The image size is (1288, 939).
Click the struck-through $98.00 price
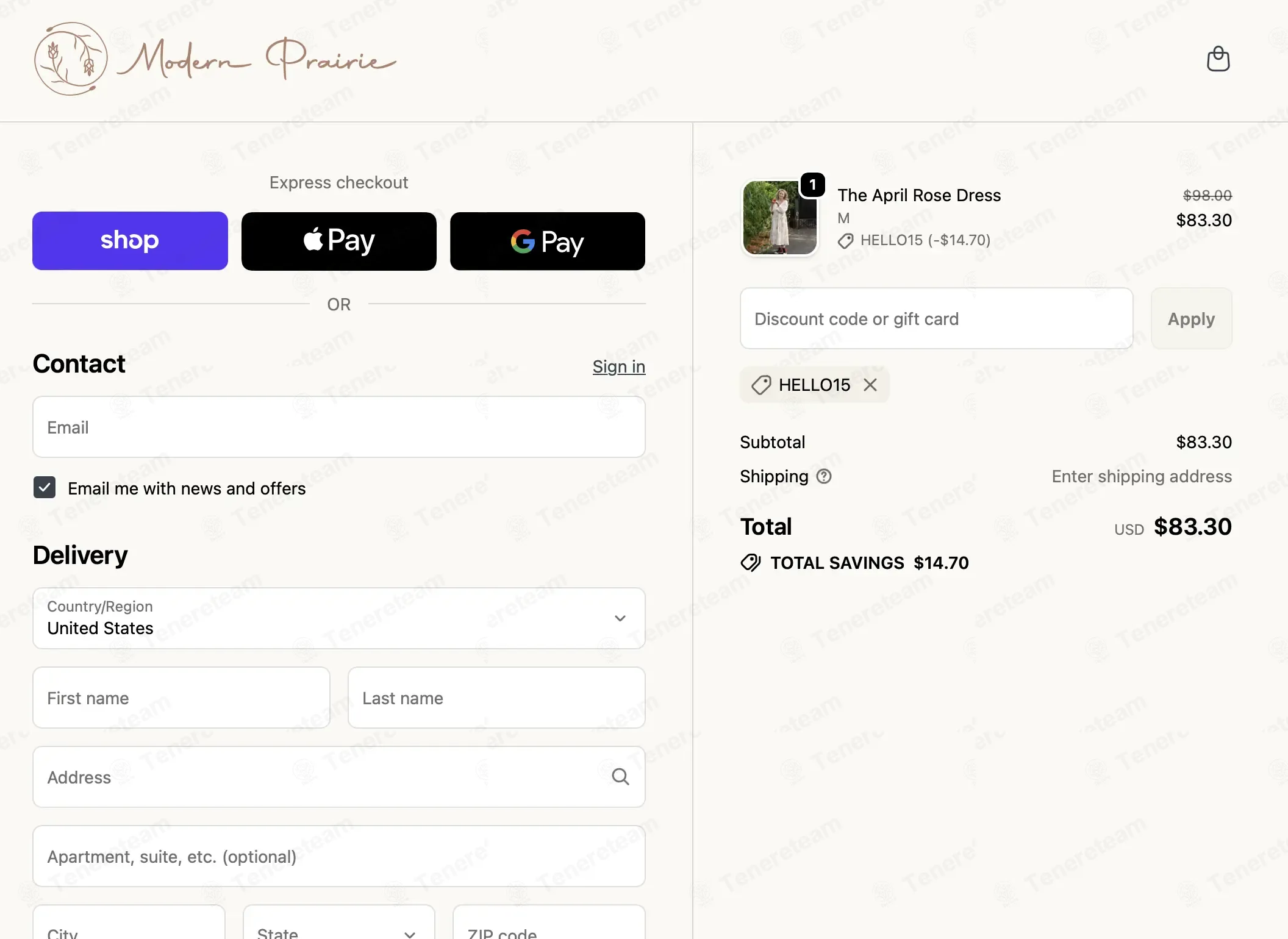pos(1207,195)
